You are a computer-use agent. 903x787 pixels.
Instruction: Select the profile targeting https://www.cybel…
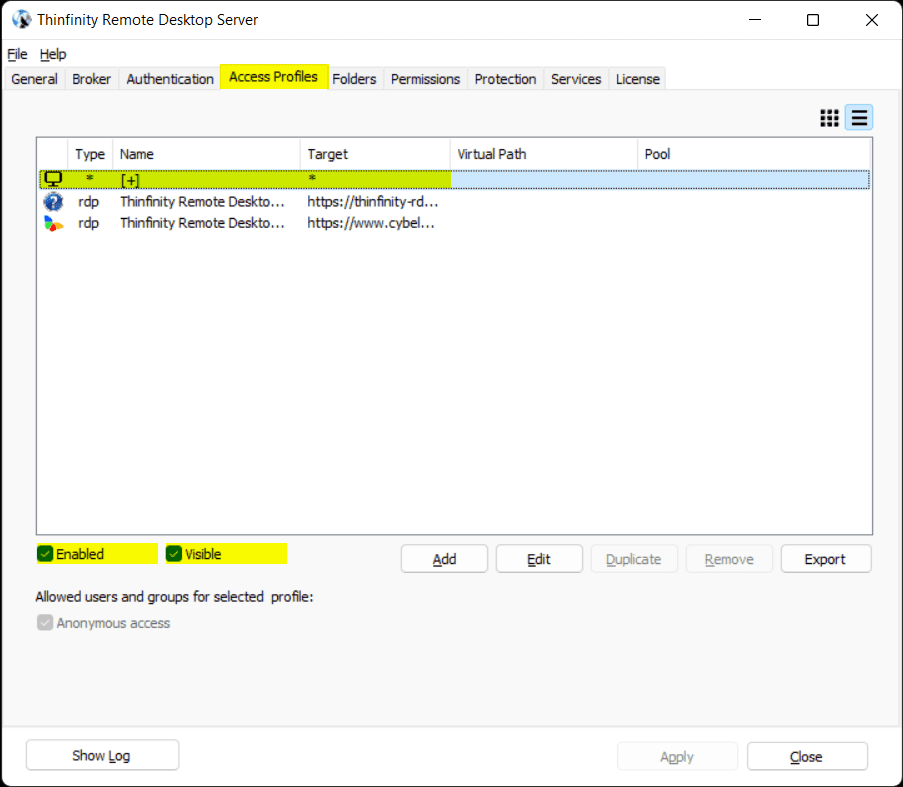[x=371, y=223]
